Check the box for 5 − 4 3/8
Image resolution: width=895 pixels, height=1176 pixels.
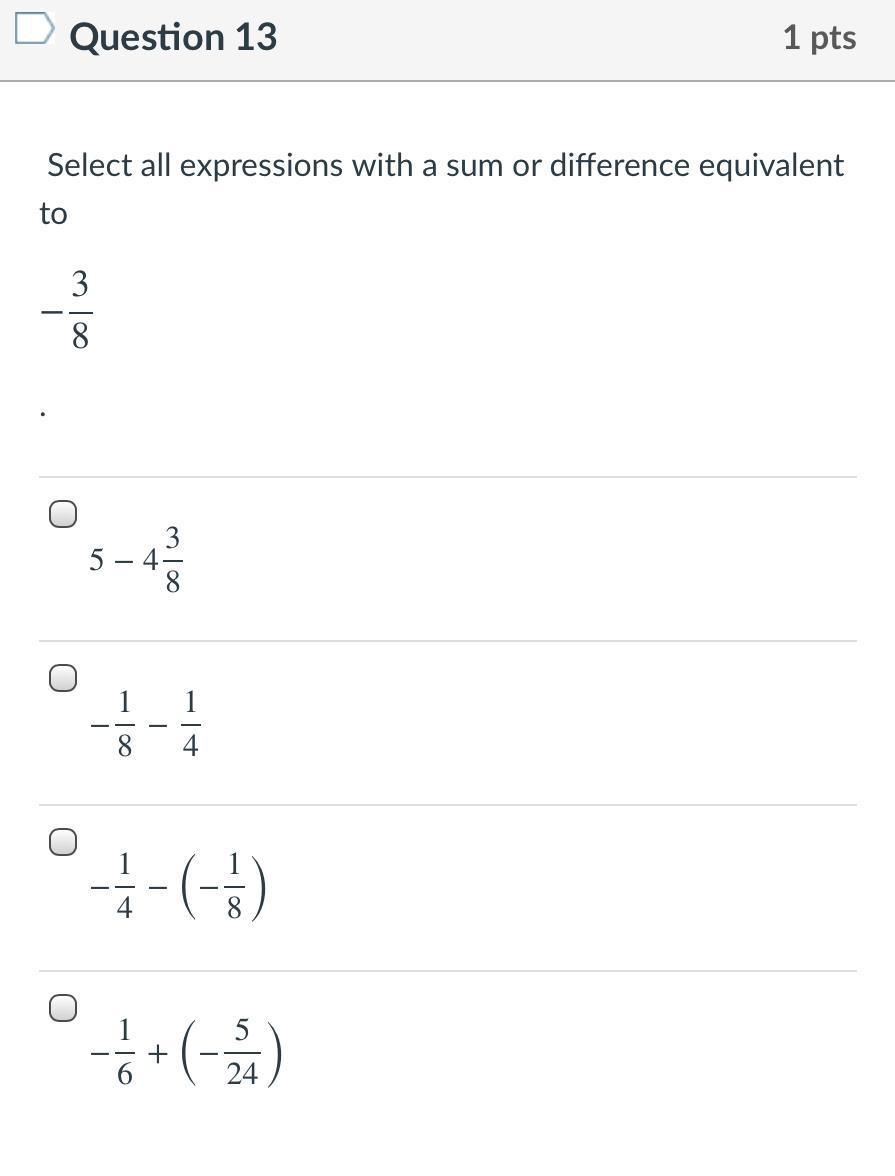(x=62, y=515)
